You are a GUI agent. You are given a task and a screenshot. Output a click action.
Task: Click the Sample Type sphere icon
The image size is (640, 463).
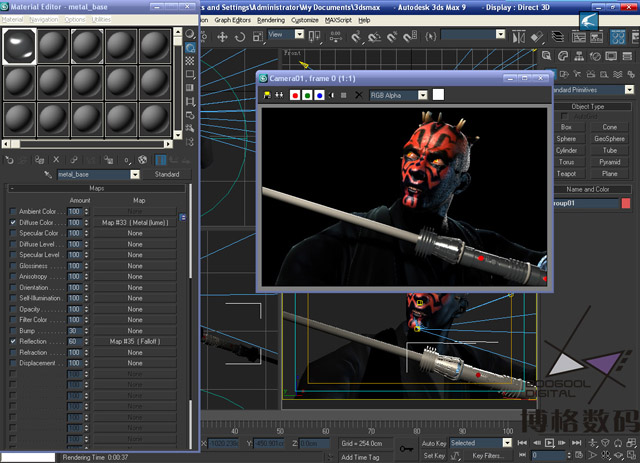(x=190, y=33)
